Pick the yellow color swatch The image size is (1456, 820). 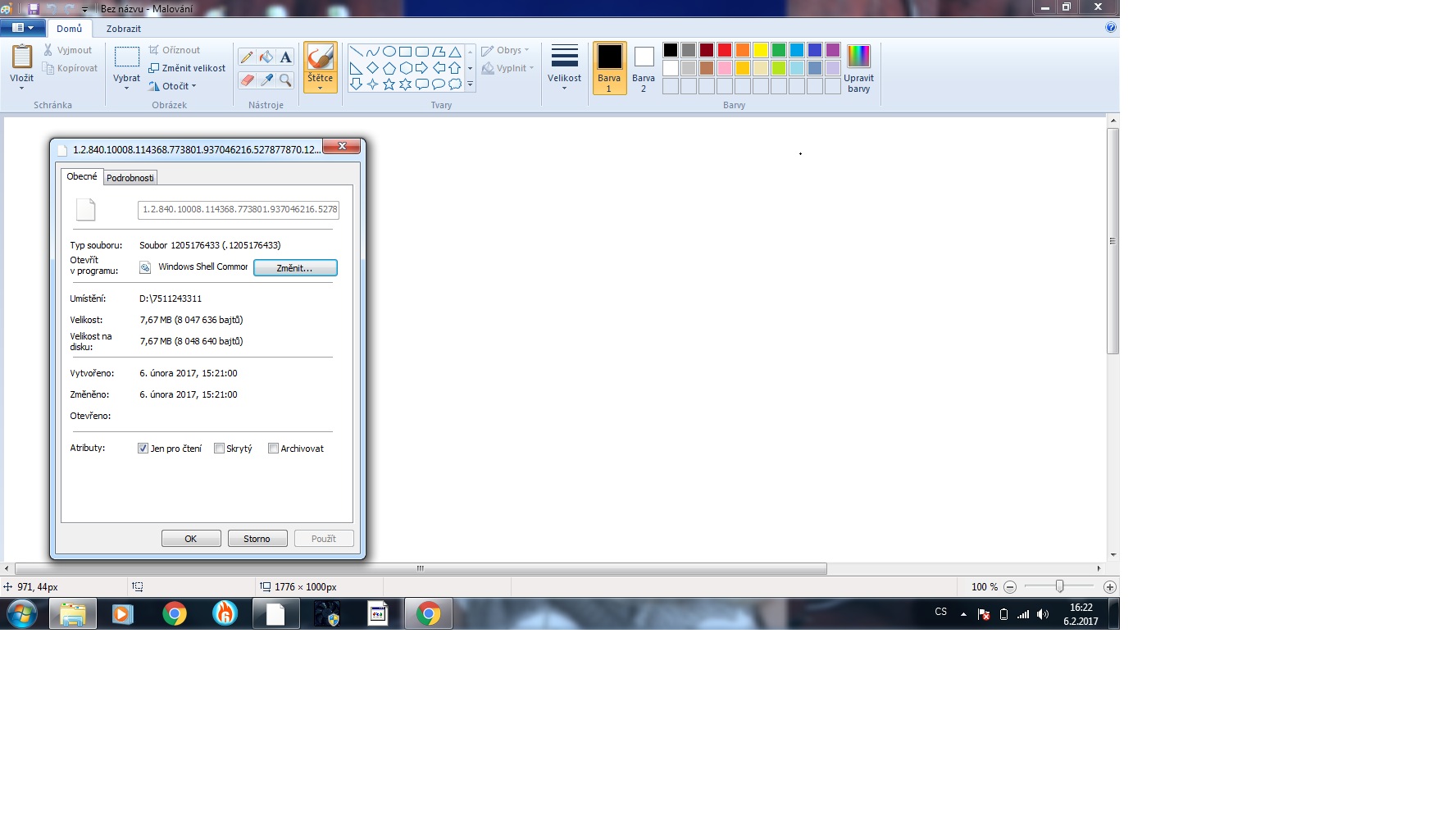[x=761, y=50]
